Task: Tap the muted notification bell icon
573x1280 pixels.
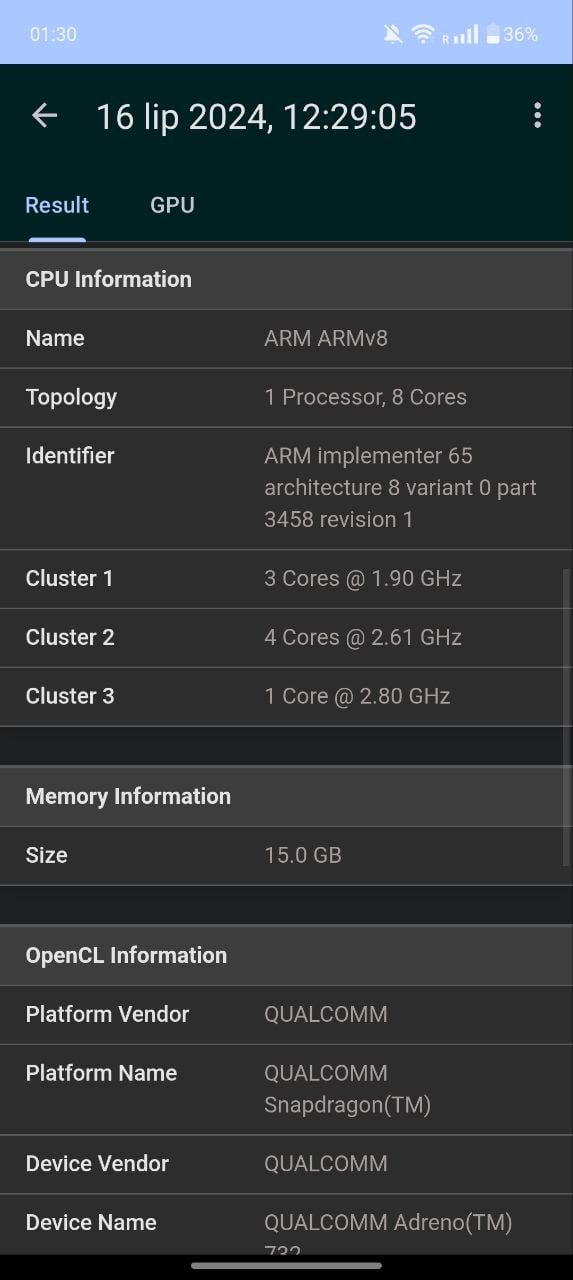Action: tap(393, 35)
